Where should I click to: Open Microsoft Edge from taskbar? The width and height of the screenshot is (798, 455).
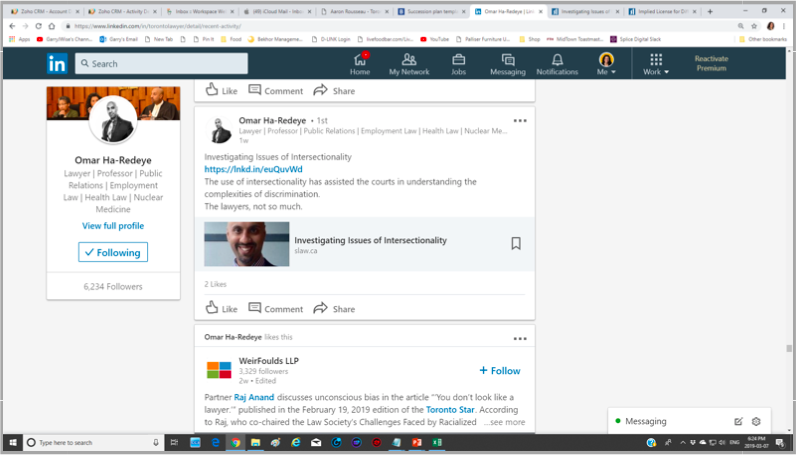click(215, 442)
